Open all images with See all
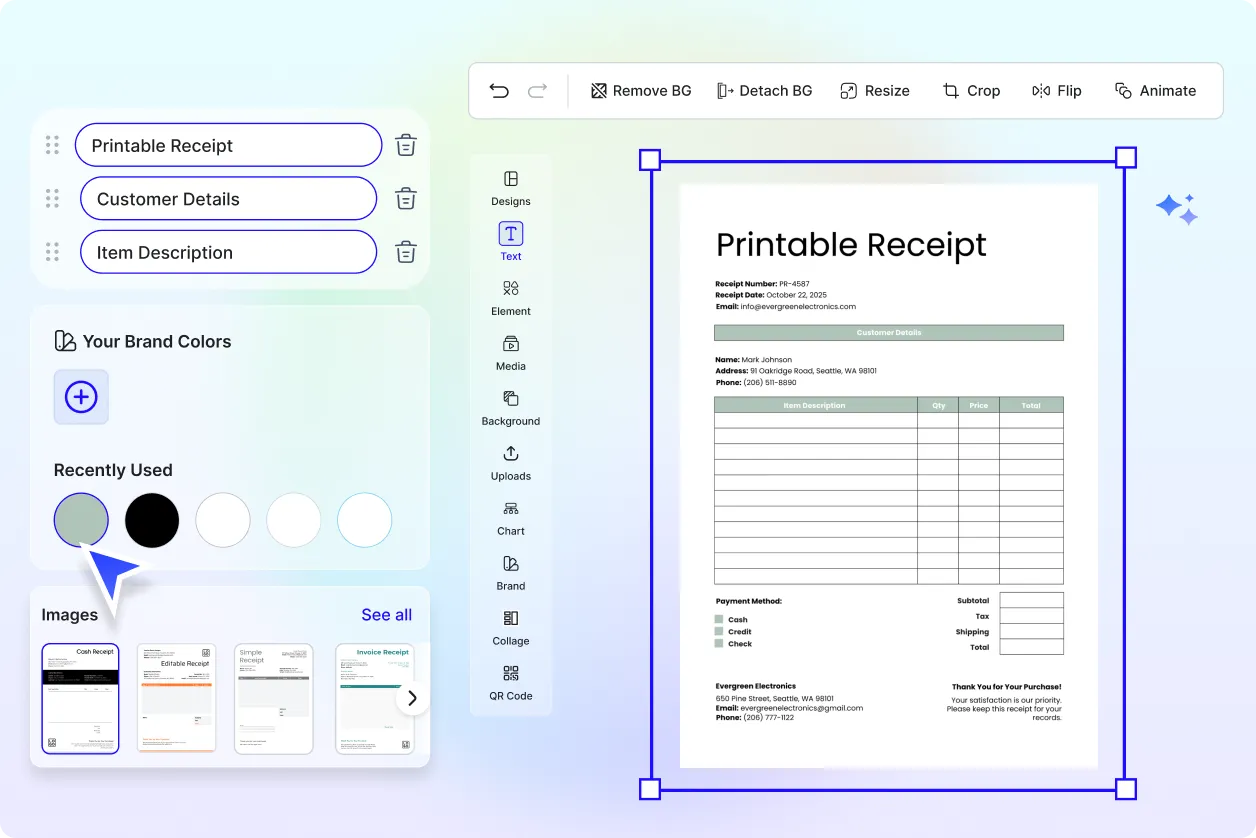Image resolution: width=1256 pixels, height=838 pixels. (386, 614)
